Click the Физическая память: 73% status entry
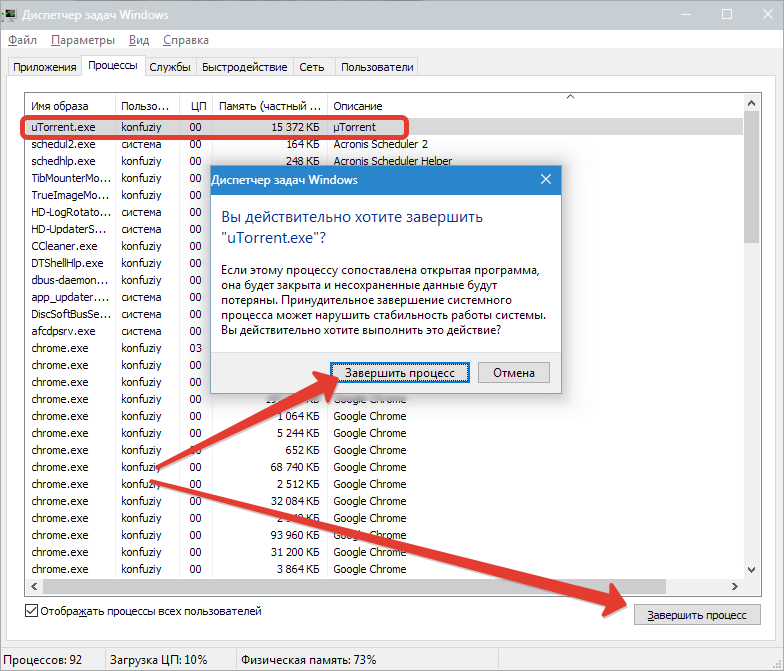This screenshot has width=784, height=671. pos(308,660)
